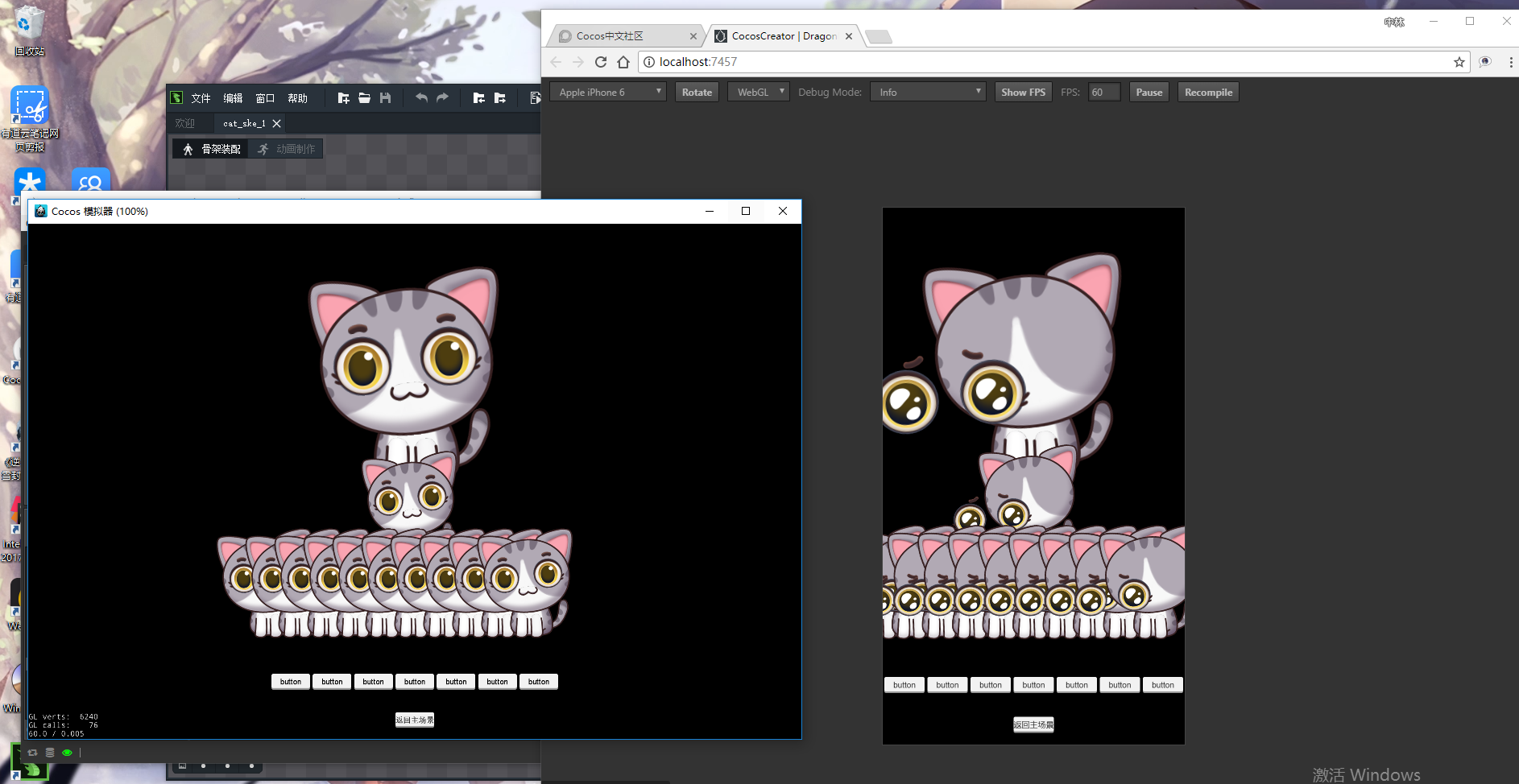Screen dimensions: 1519x784
Task: Bookmark this page with the star
Action: (1459, 62)
